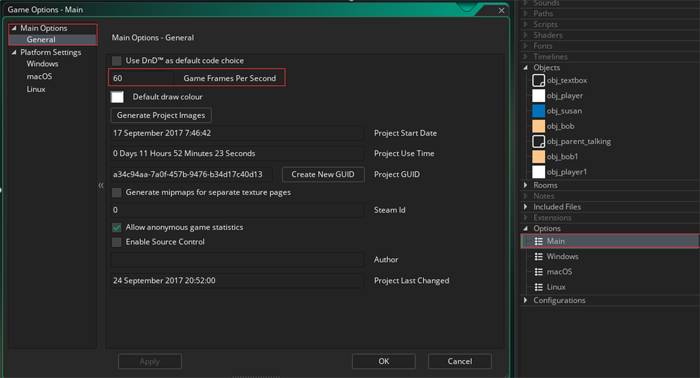Click the Generate Project Images button
The height and width of the screenshot is (378, 700).
click(x=161, y=115)
